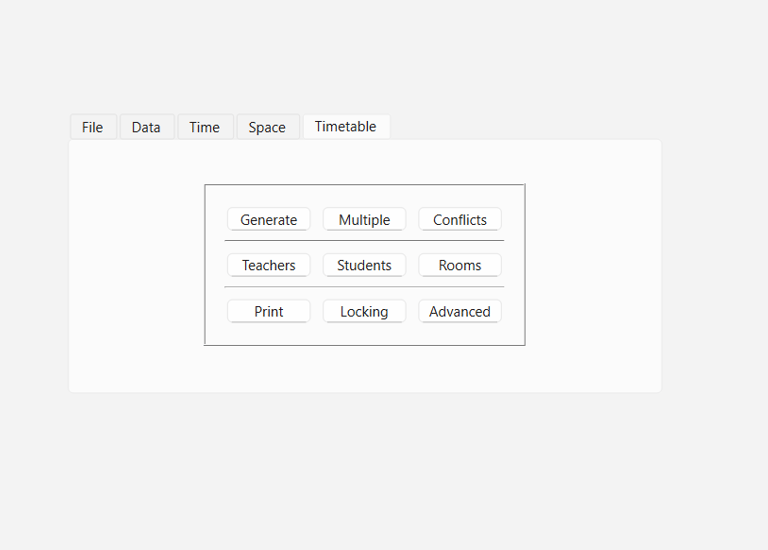The image size is (768, 550).
Task: Bring up the Space tab page
Action: 267,127
